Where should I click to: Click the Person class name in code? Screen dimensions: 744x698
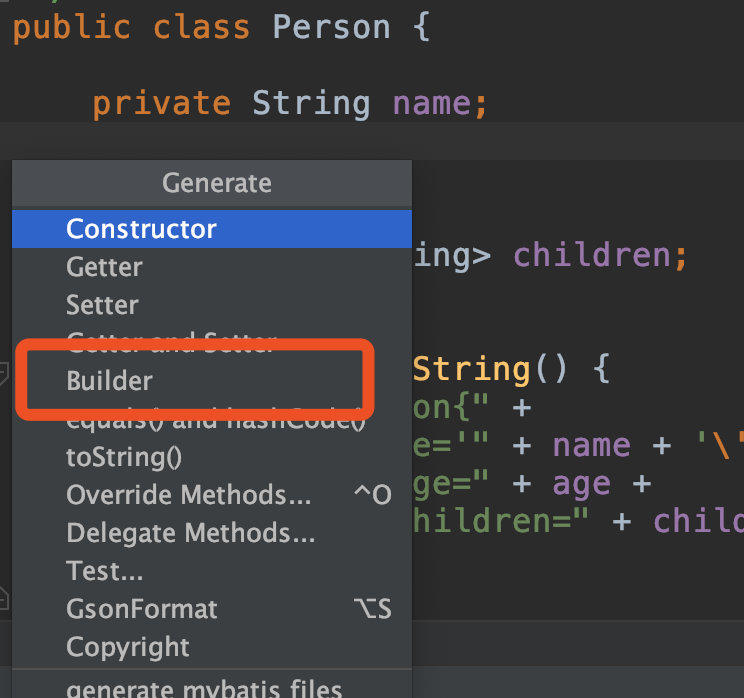coord(331,27)
